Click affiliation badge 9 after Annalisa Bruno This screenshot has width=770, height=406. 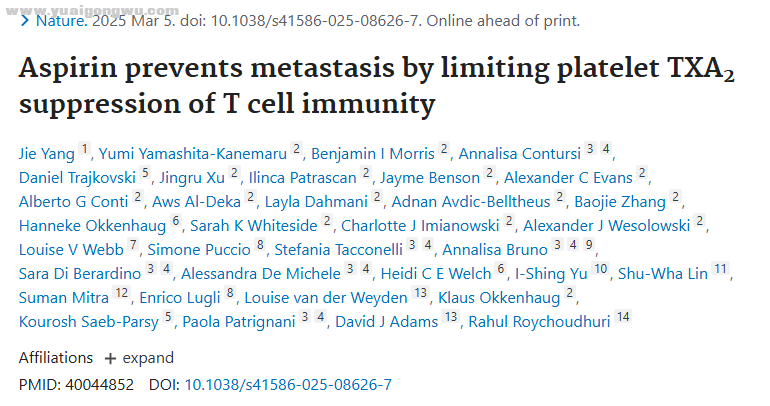click(x=589, y=245)
